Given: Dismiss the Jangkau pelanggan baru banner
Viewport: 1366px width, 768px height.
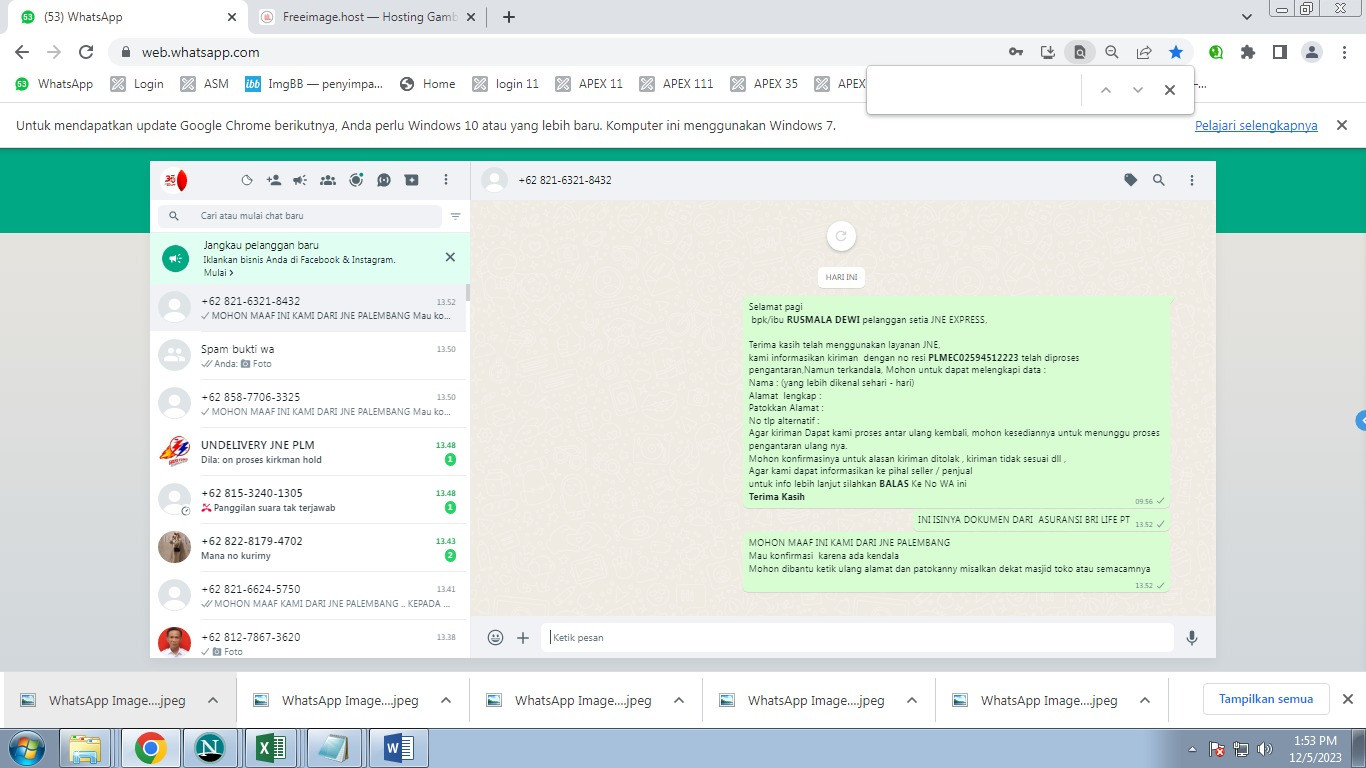Looking at the screenshot, I should (450, 257).
